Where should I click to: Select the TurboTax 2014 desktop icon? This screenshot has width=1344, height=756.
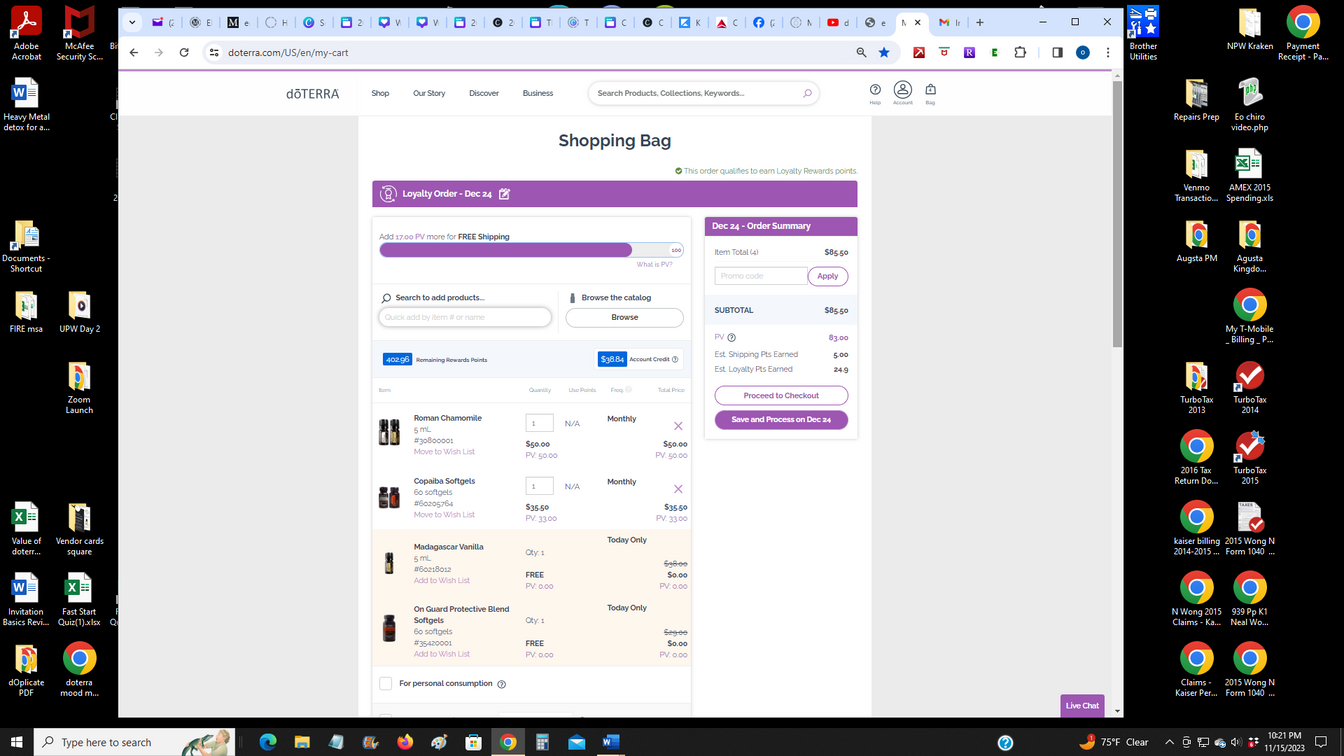1250,388
